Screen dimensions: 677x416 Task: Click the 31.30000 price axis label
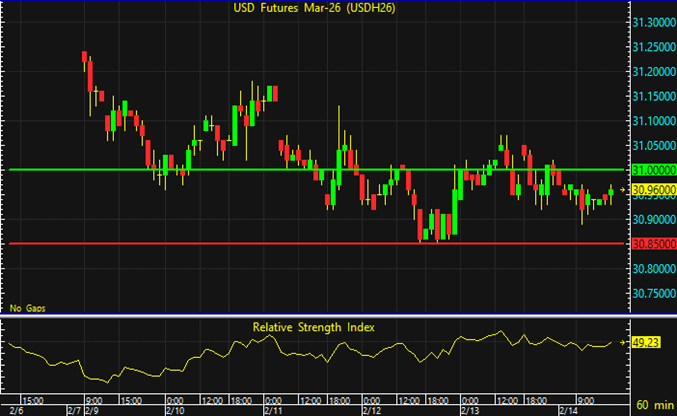649,23
